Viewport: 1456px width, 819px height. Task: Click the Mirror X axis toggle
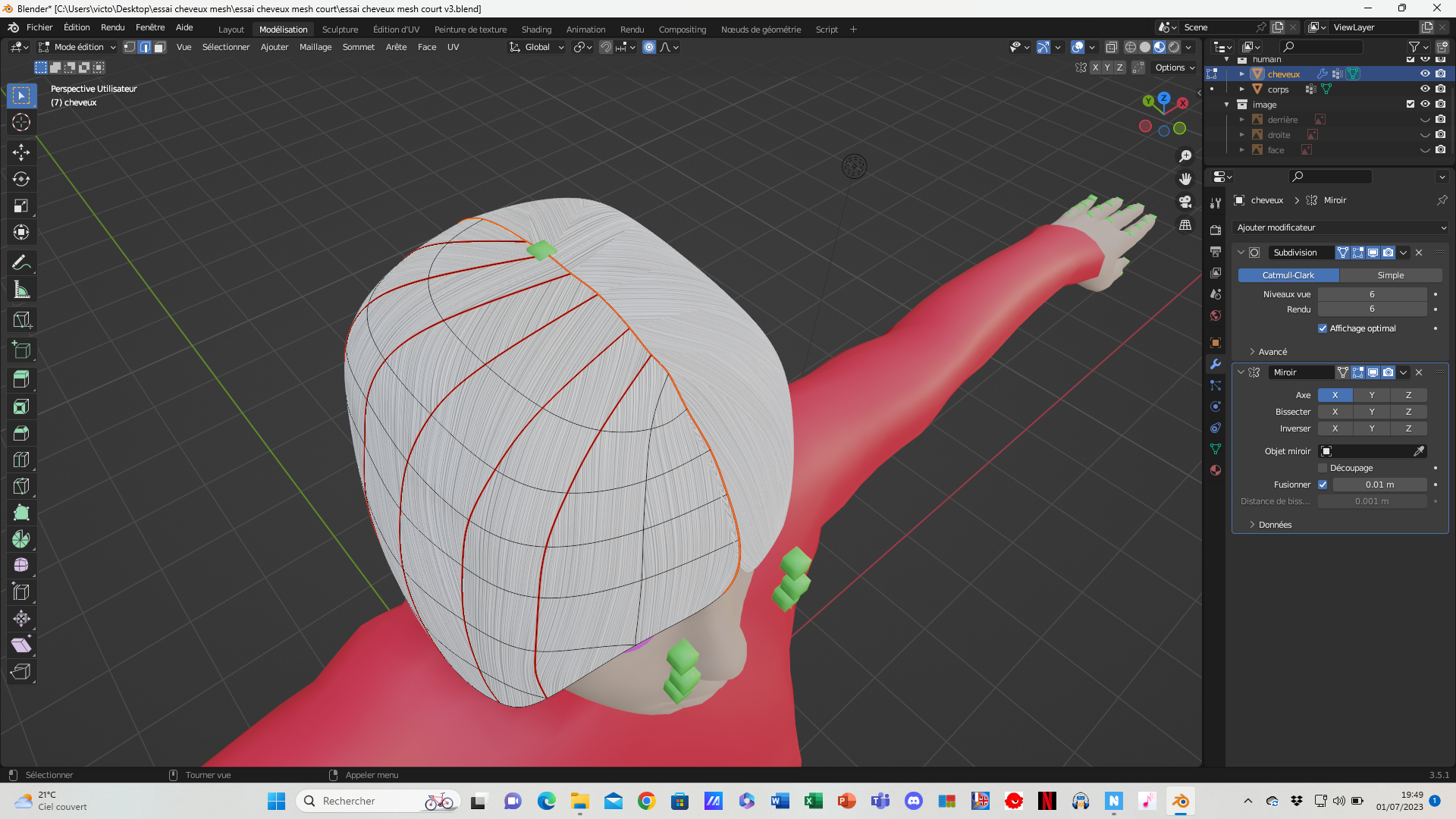[x=1335, y=394]
